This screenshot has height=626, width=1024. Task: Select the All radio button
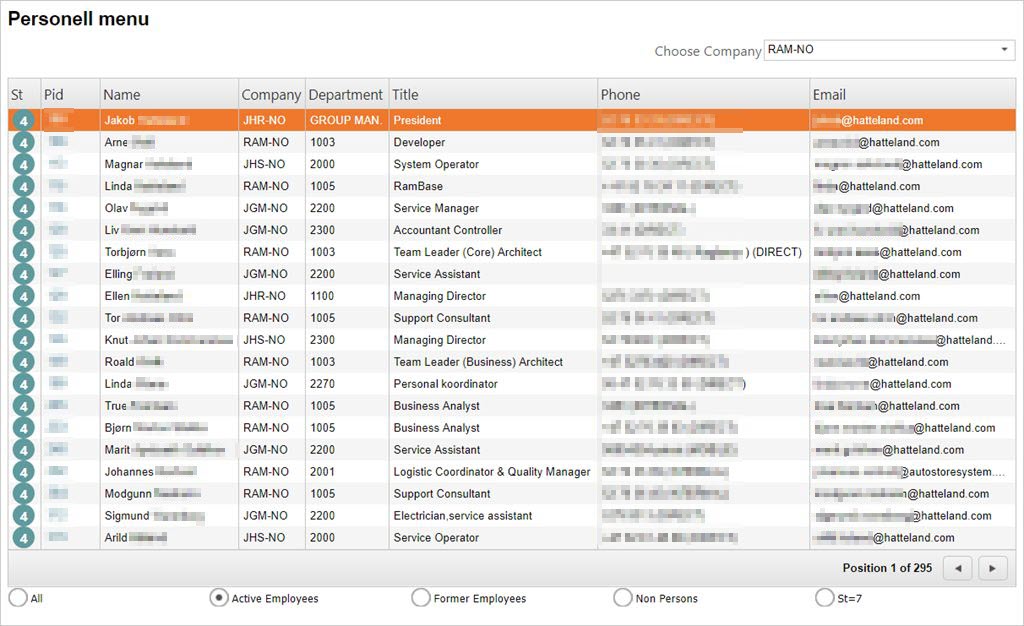point(18,598)
